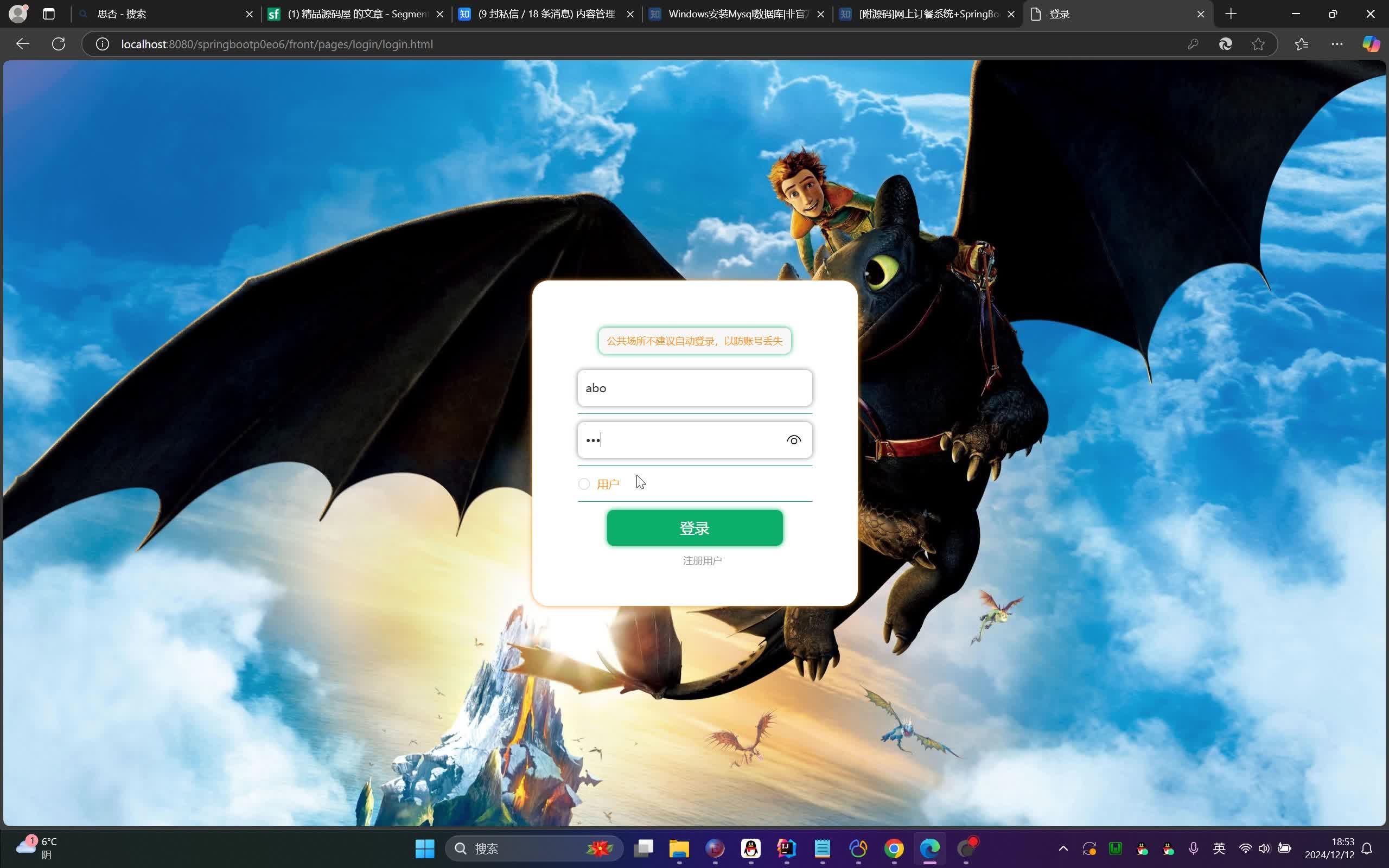Toggle the speaker volume tray icon
1389x868 pixels.
1264,848
